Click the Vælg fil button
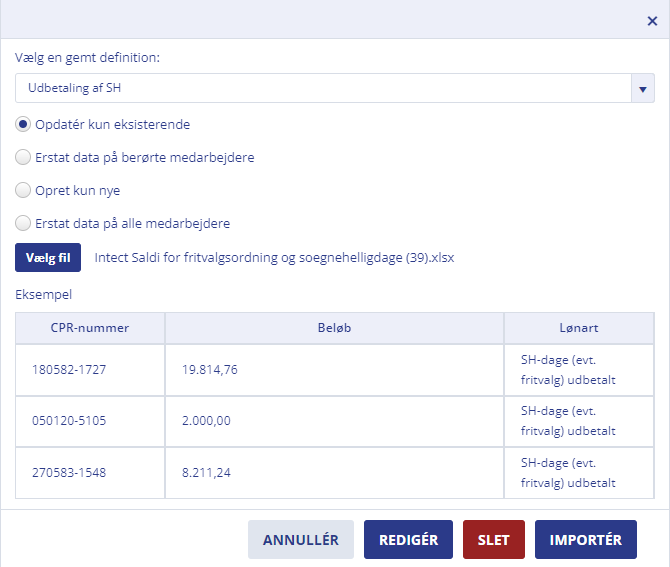This screenshot has width=670, height=567. click(x=48, y=258)
